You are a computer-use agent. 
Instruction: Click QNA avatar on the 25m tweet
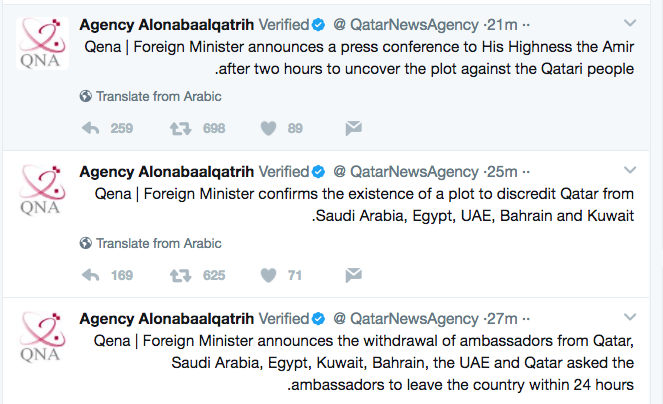pyautogui.click(x=42, y=190)
